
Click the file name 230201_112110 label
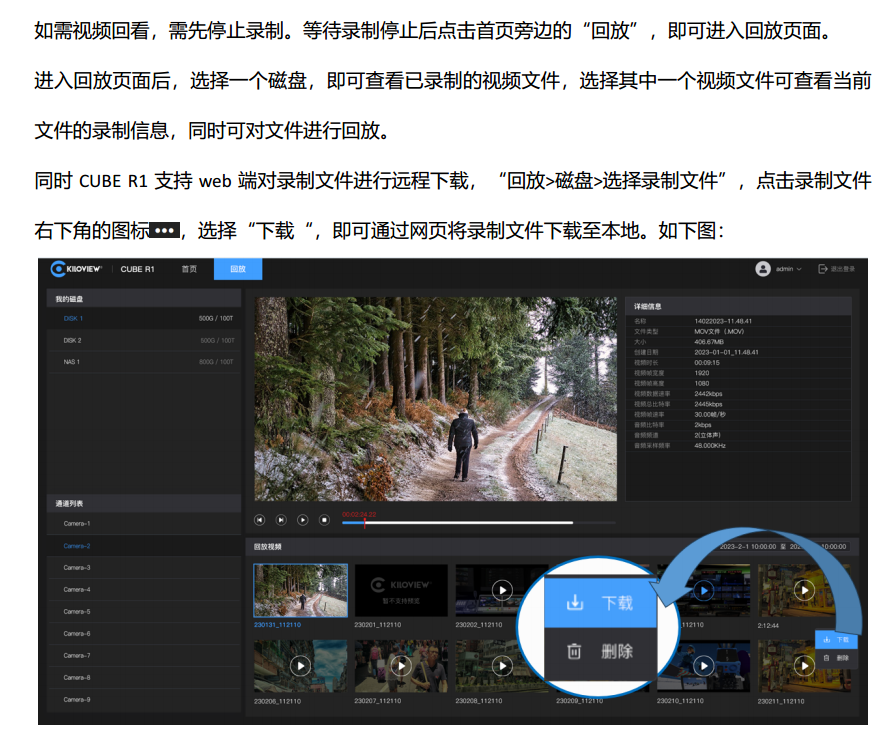[377, 625]
